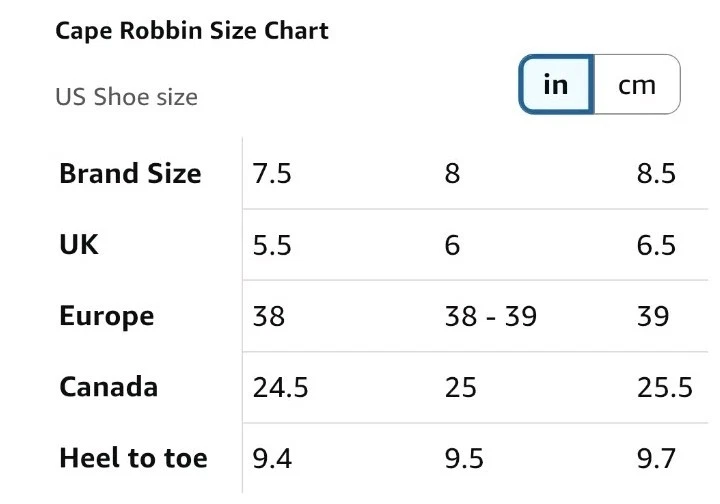Select the UK row header
720x504 pixels.
79,245
